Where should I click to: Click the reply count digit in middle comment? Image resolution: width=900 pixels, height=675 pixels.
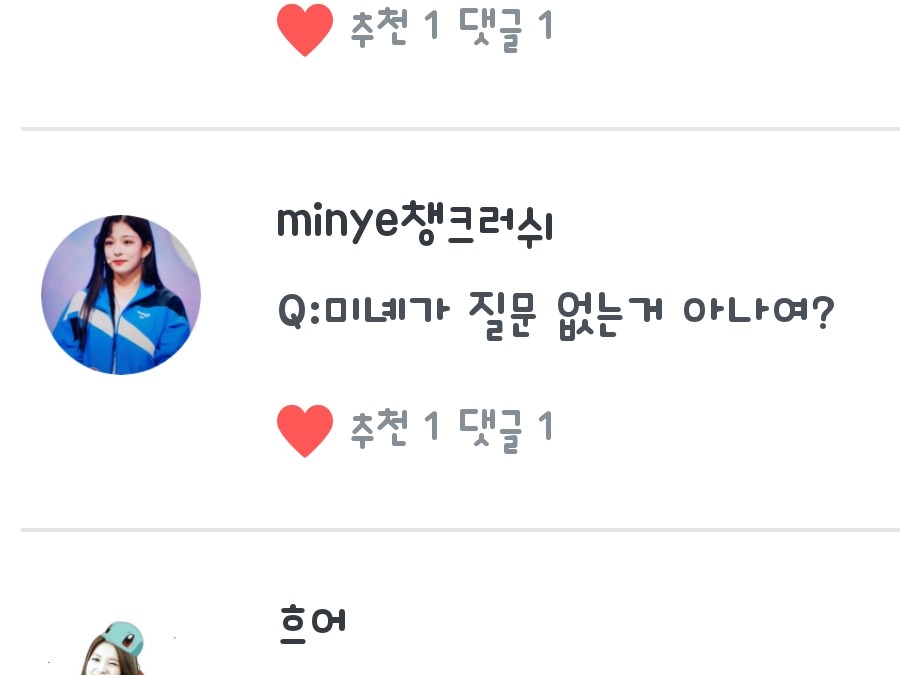click(x=545, y=426)
